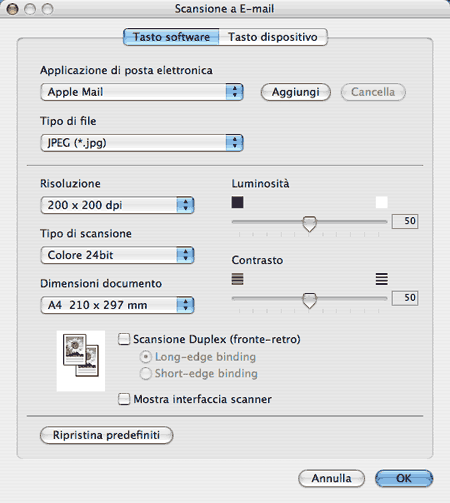This screenshot has width=450, height=503.
Task: Expand the JPEG file type dropdown
Action: tap(142, 143)
